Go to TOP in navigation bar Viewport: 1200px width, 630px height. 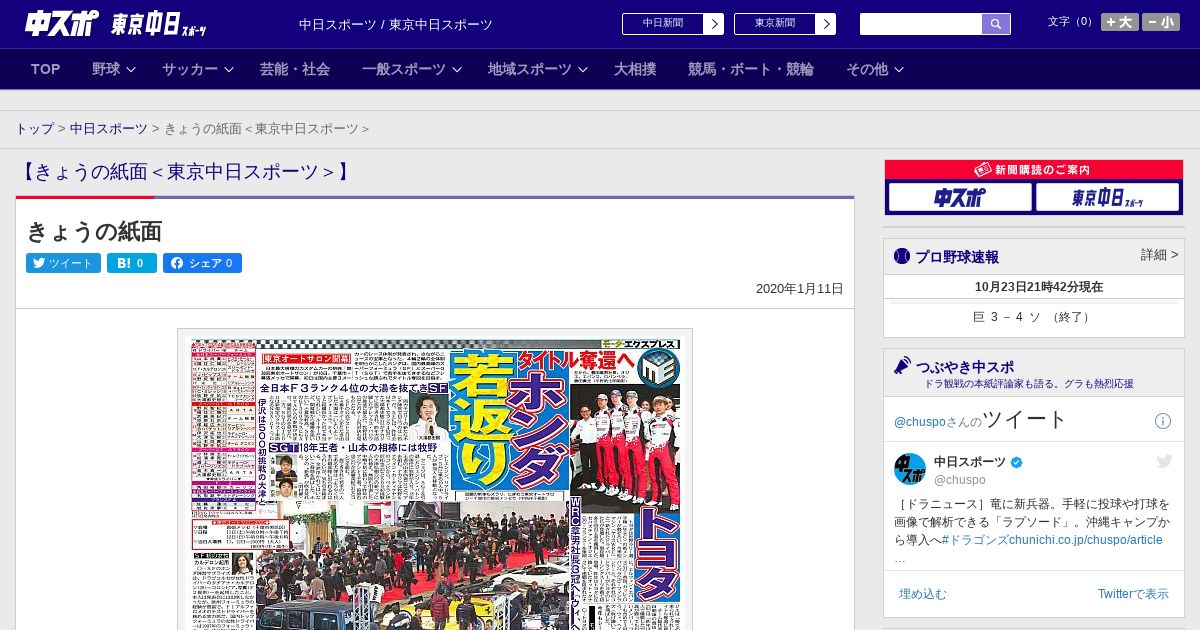point(46,69)
